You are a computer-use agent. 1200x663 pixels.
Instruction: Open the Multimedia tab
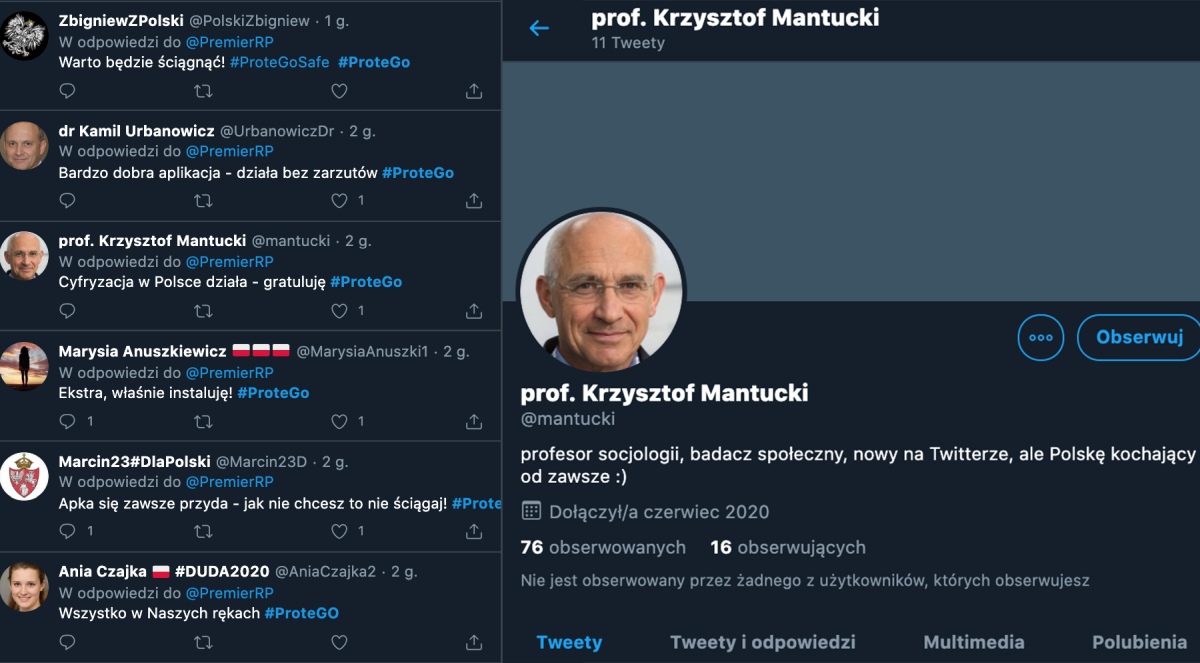973,642
